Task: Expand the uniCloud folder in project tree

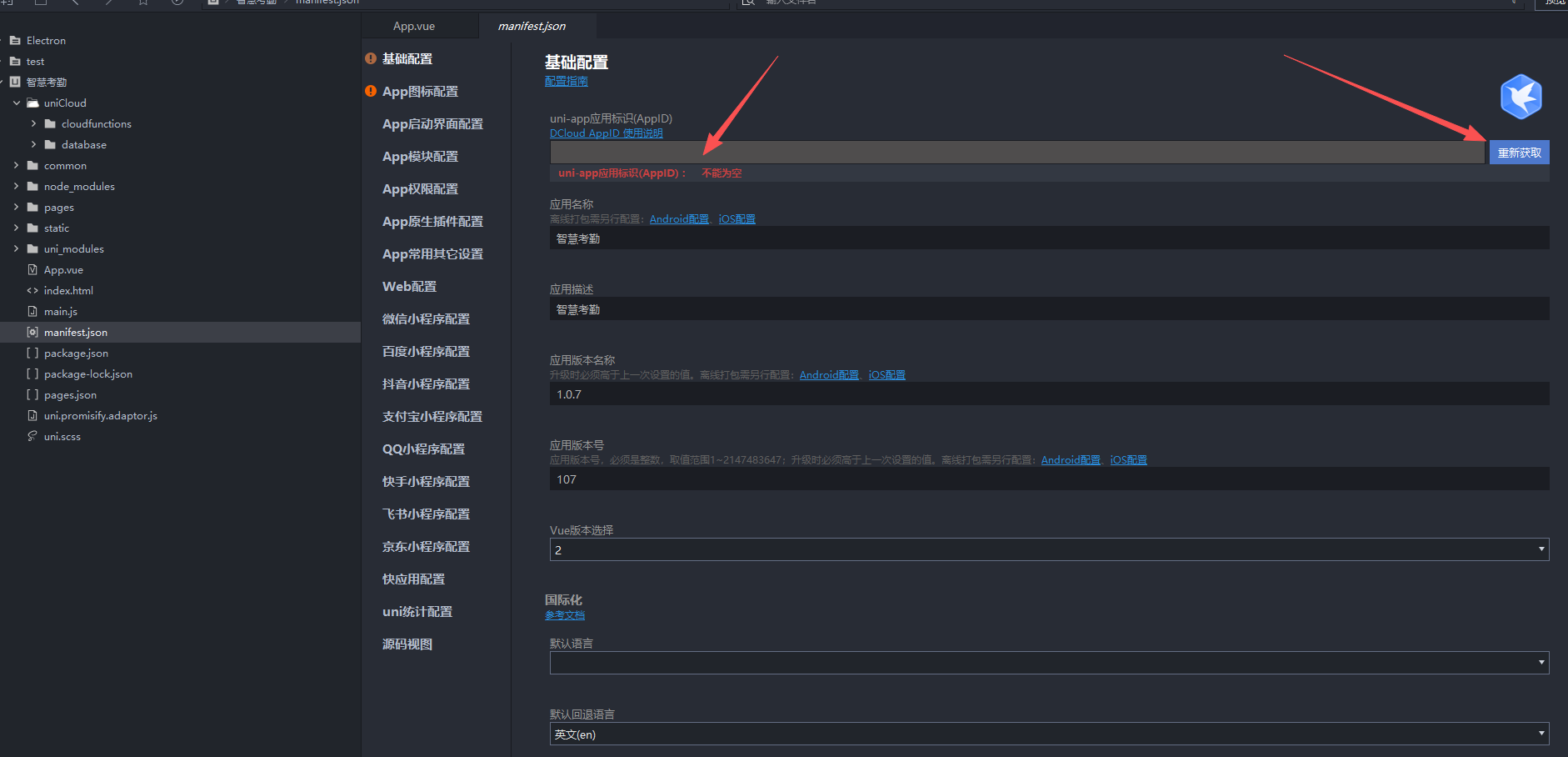Action: [16, 103]
